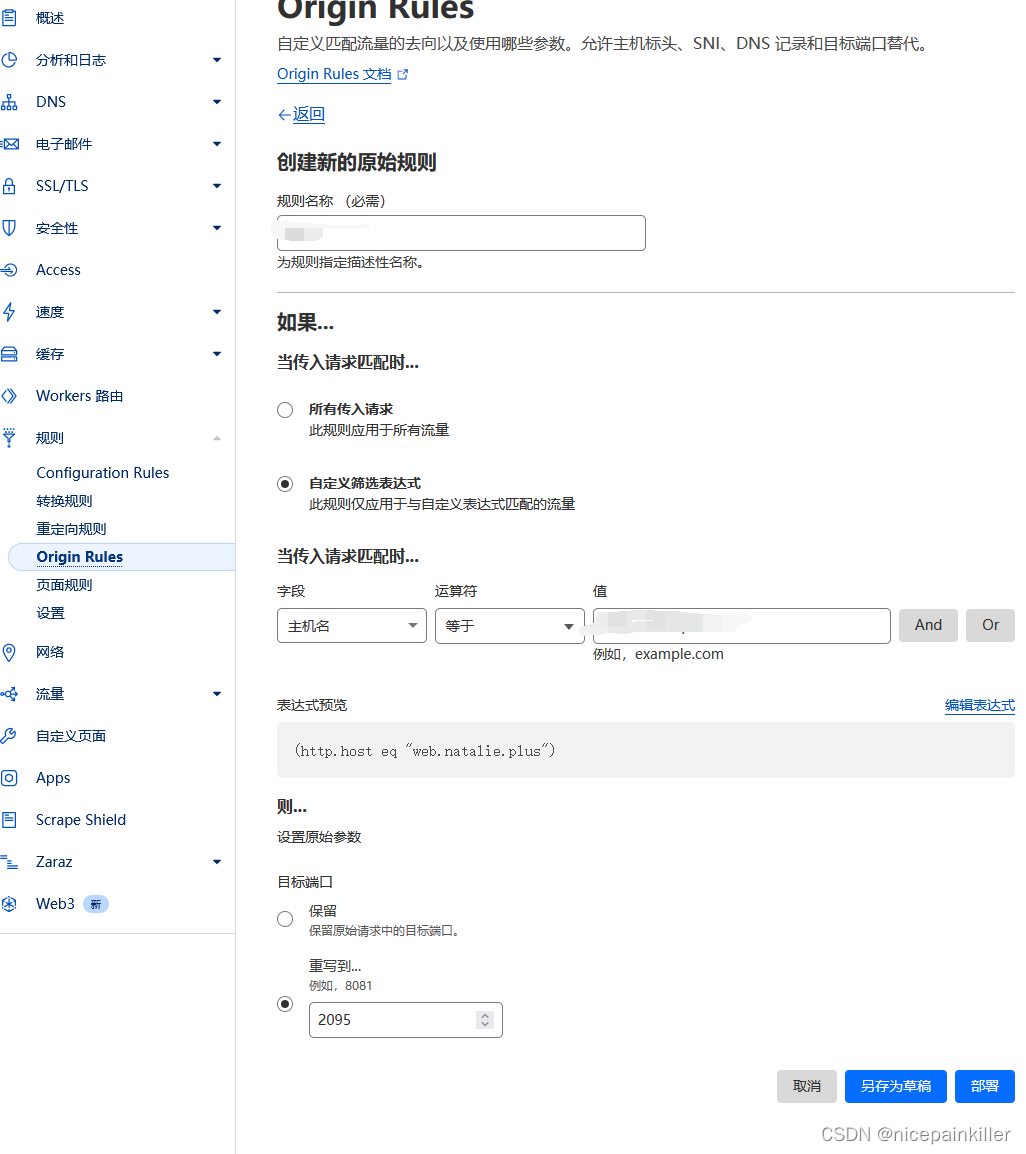Collapse the 规则 sidebar section
This screenshot has width=1026, height=1154.
(216, 437)
